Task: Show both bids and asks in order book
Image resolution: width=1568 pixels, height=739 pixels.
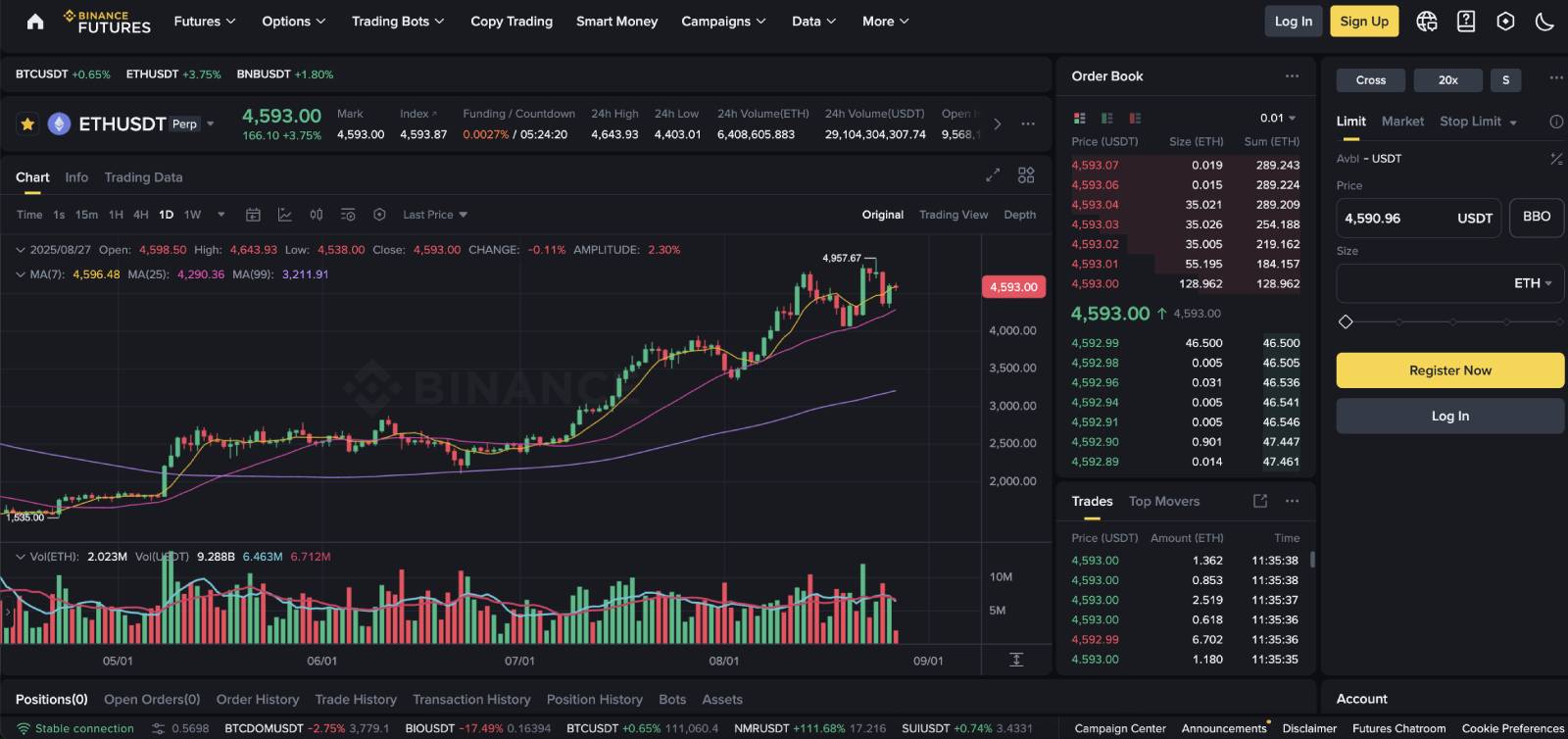Action: tap(1079, 118)
